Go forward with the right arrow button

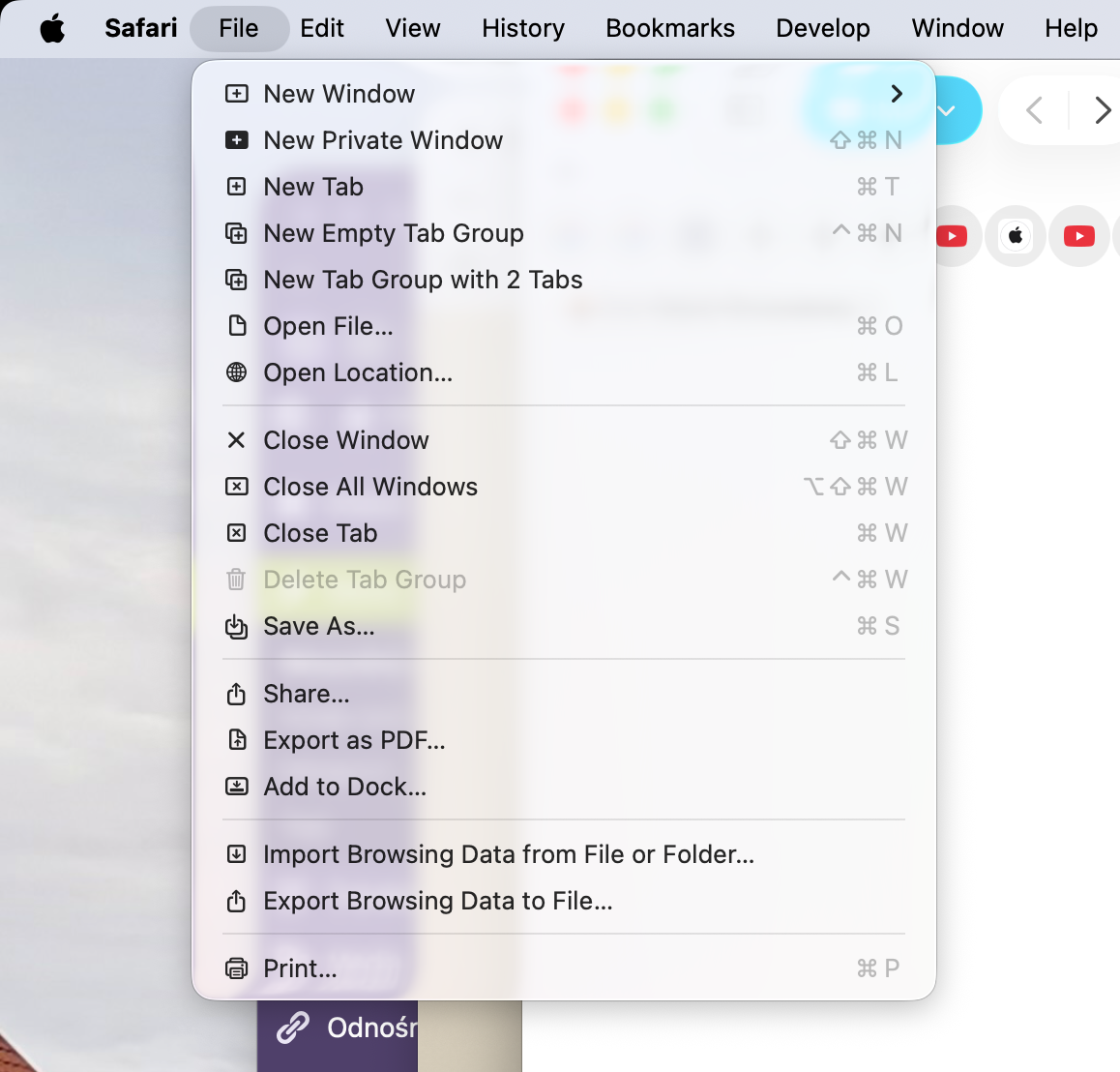(1102, 111)
